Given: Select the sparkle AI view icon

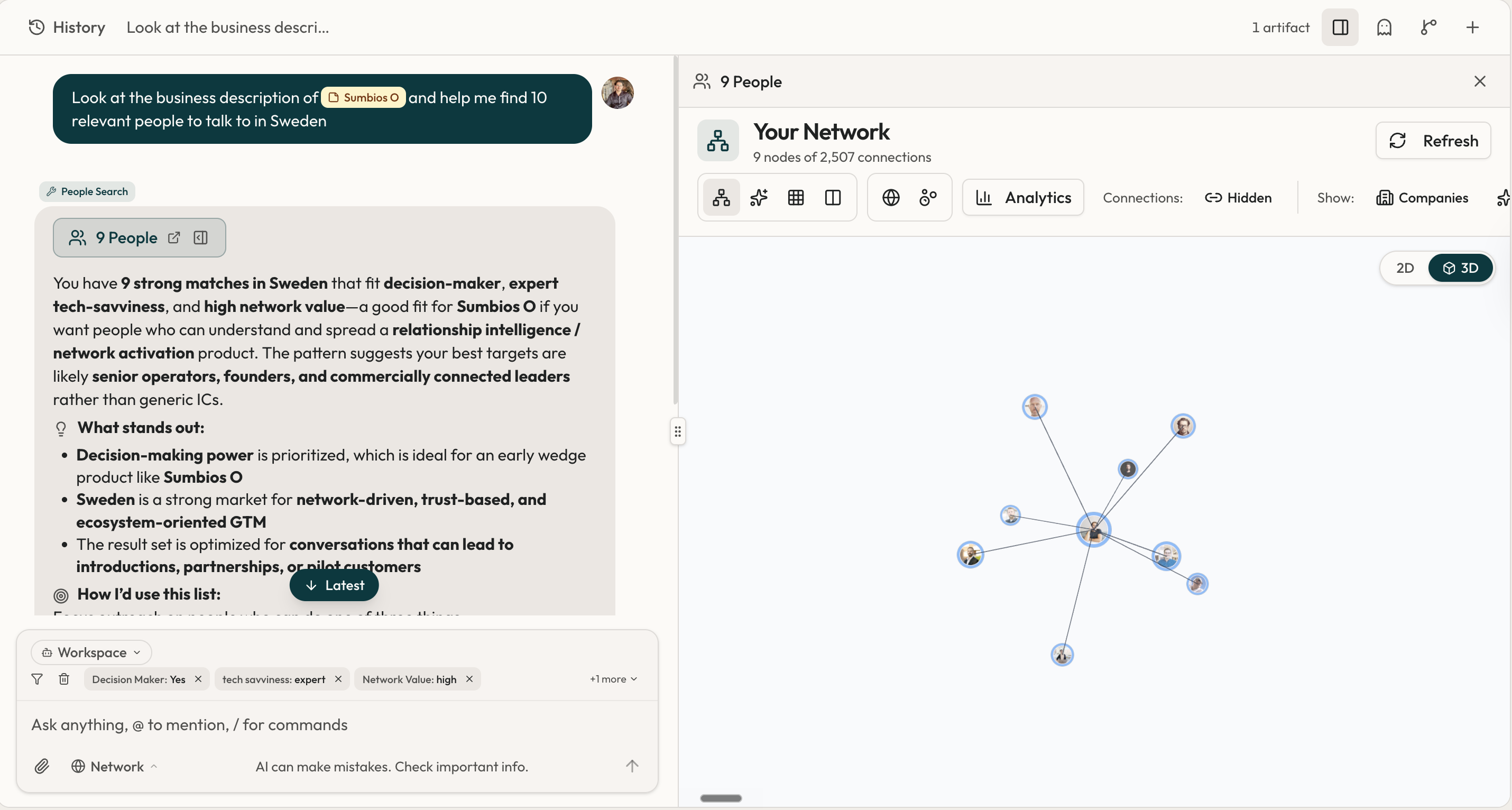Looking at the screenshot, I should coord(758,198).
